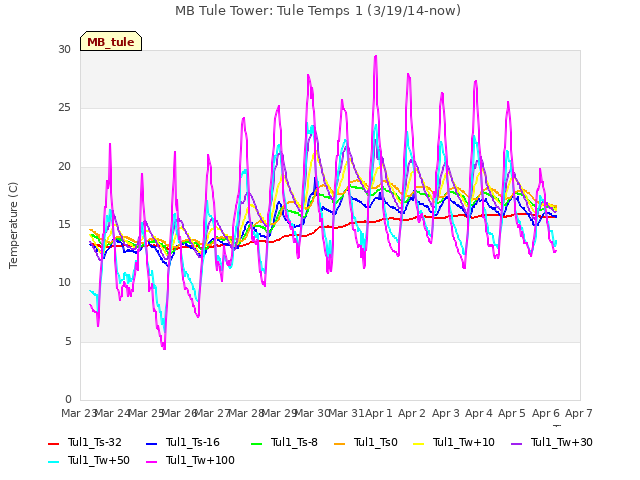This screenshot has height=480, width=640.
Task: Click the Apr 5 date tick label
Action: click(x=512, y=413)
